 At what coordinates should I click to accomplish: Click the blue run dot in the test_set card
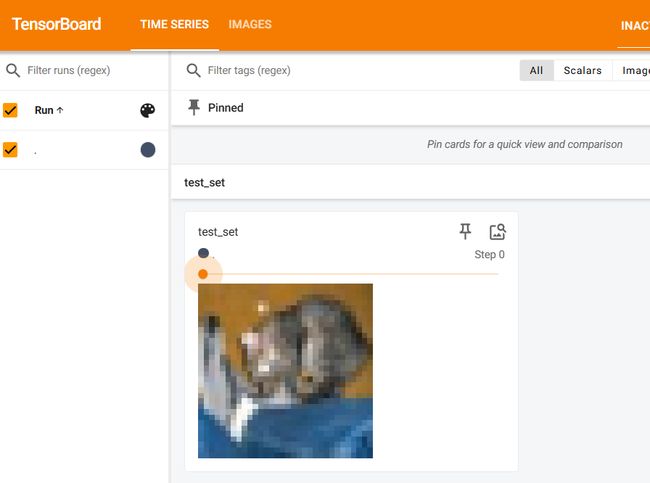204,253
